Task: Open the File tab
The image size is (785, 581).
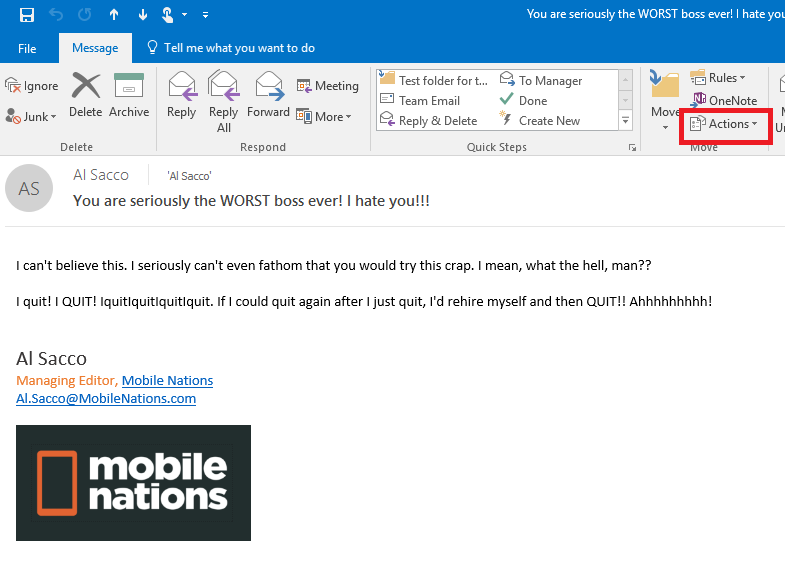Action: [27, 49]
